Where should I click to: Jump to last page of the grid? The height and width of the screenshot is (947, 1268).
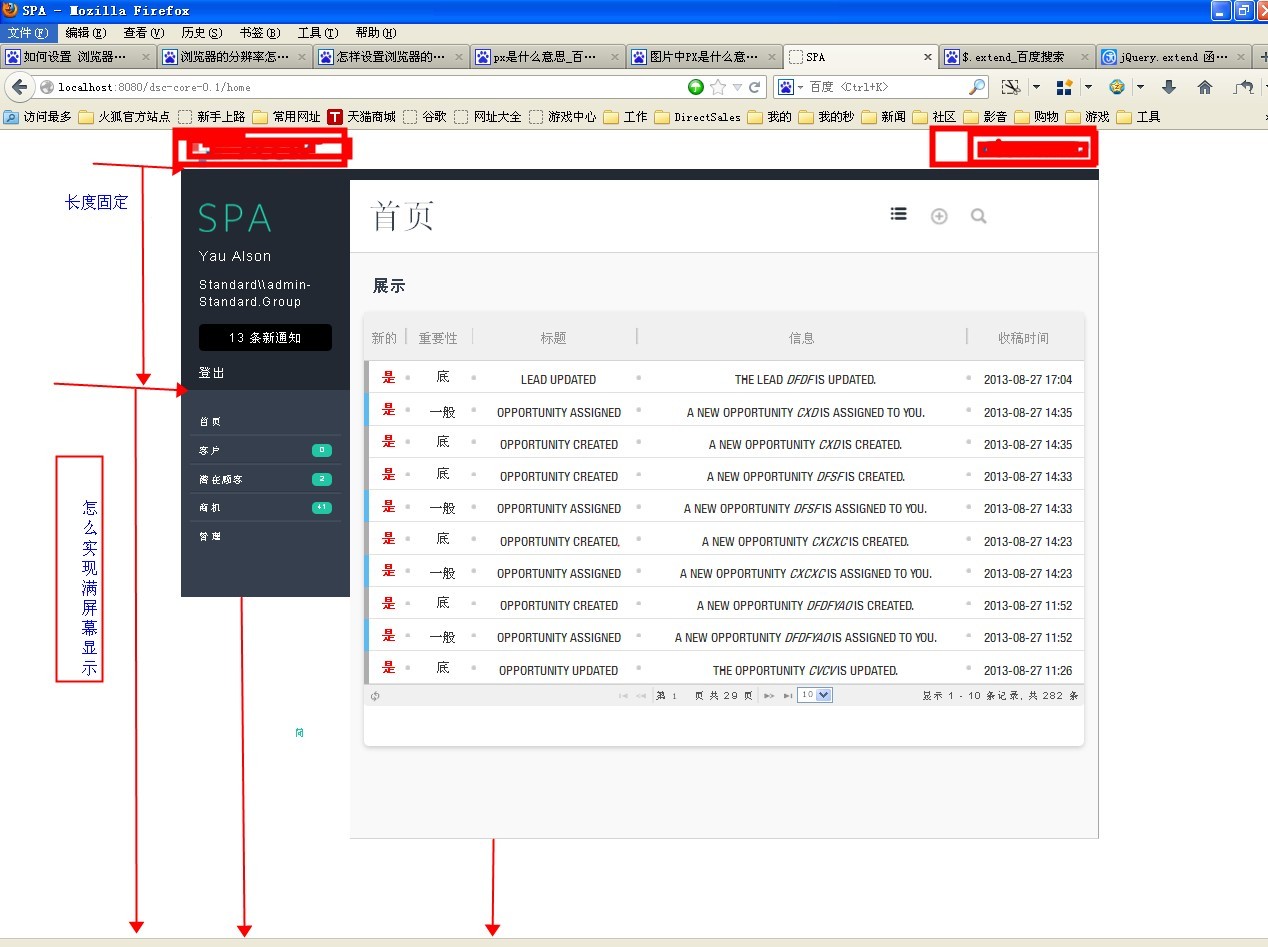coord(788,696)
